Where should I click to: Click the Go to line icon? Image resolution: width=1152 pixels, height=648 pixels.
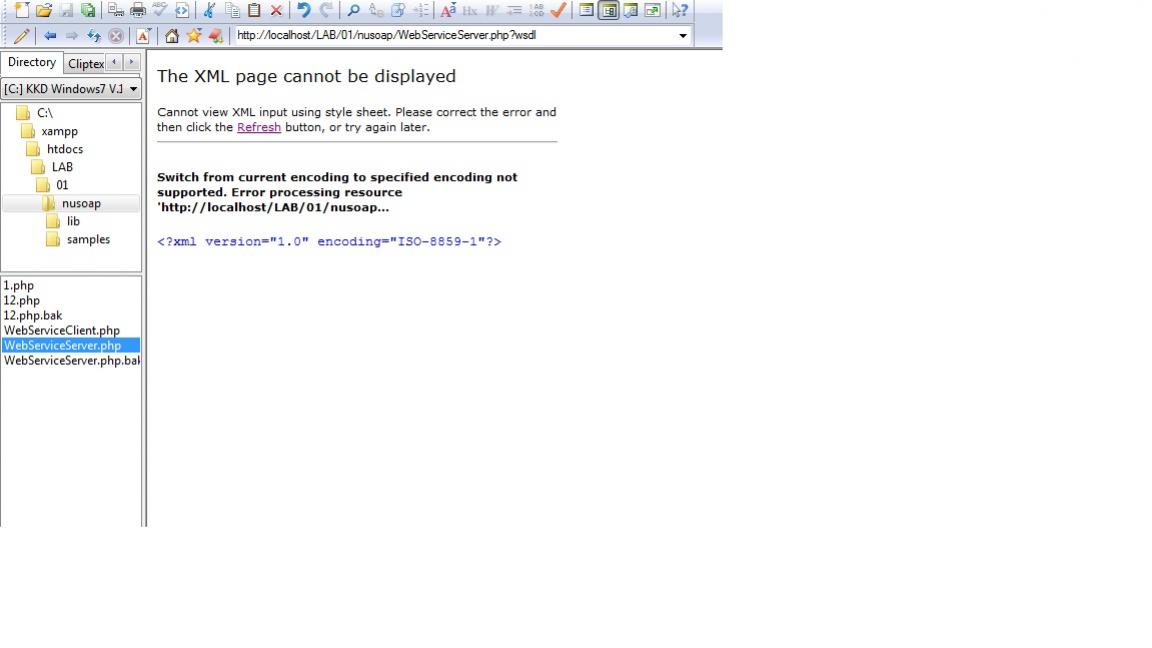[421, 10]
